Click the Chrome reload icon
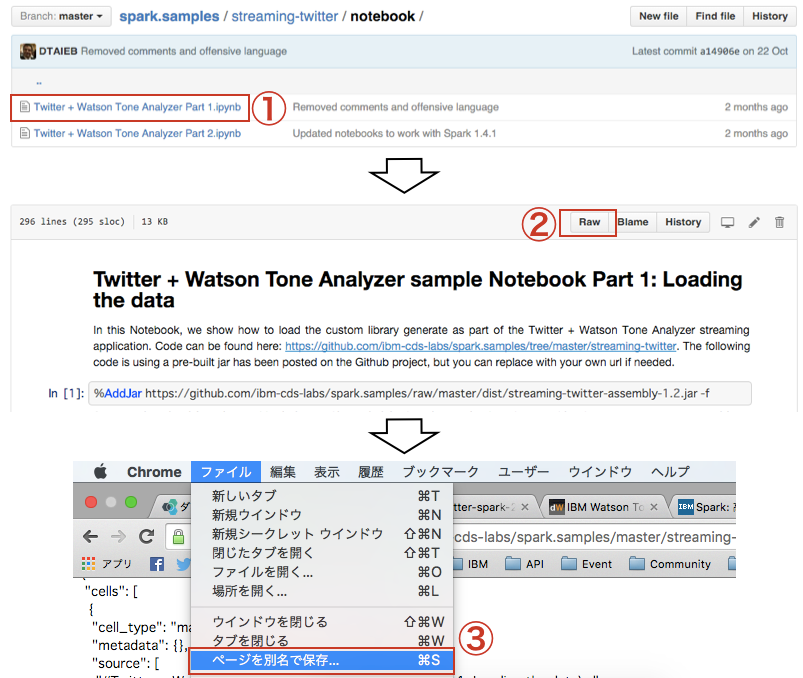Viewport: 803px width, 678px height. (146, 536)
